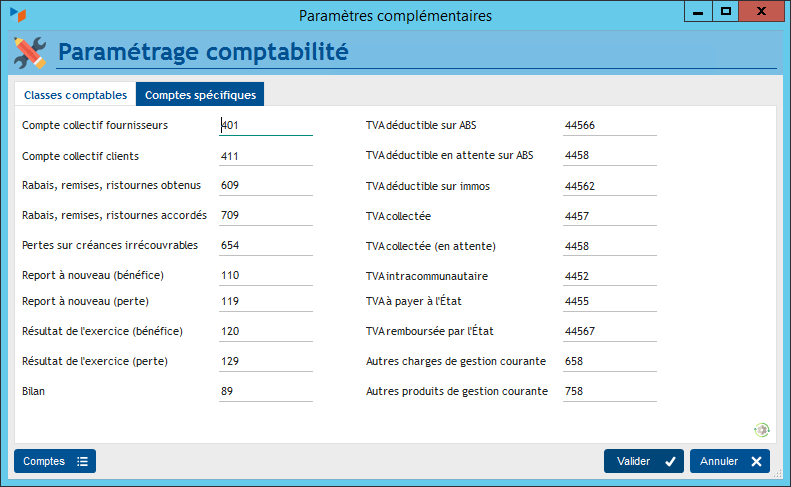The image size is (791, 487).
Task: Click the application logo in the title bar
Action: (17, 15)
